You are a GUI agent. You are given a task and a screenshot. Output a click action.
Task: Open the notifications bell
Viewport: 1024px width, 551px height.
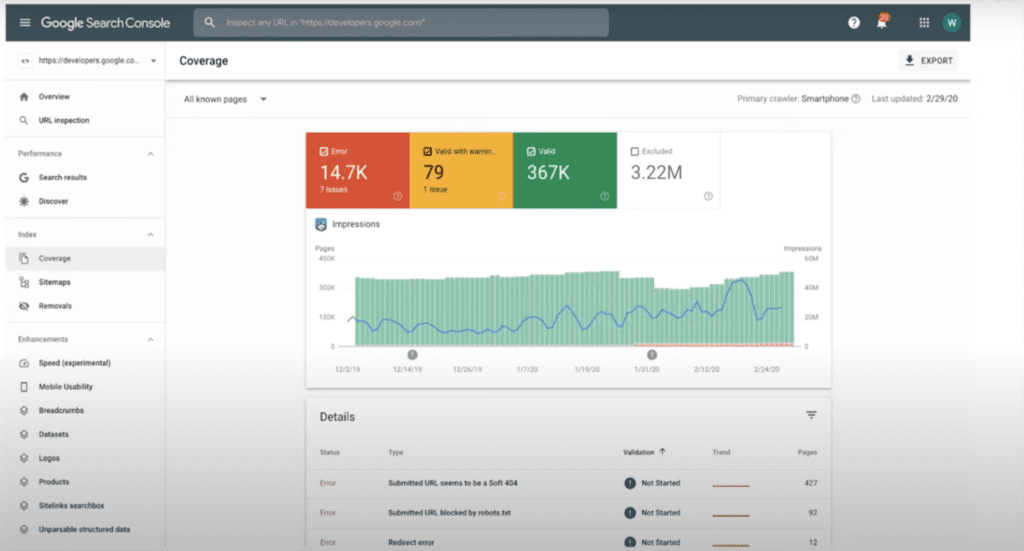click(882, 22)
